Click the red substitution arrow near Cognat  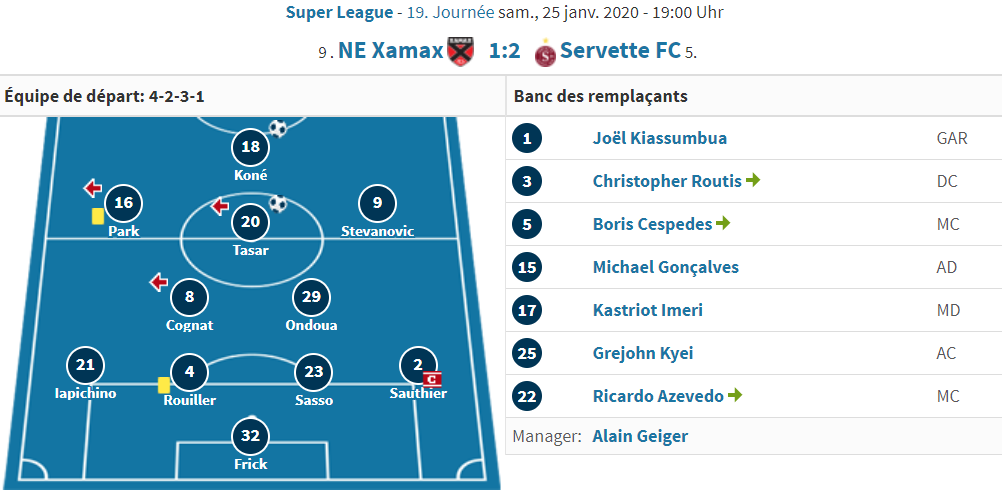coord(158,282)
